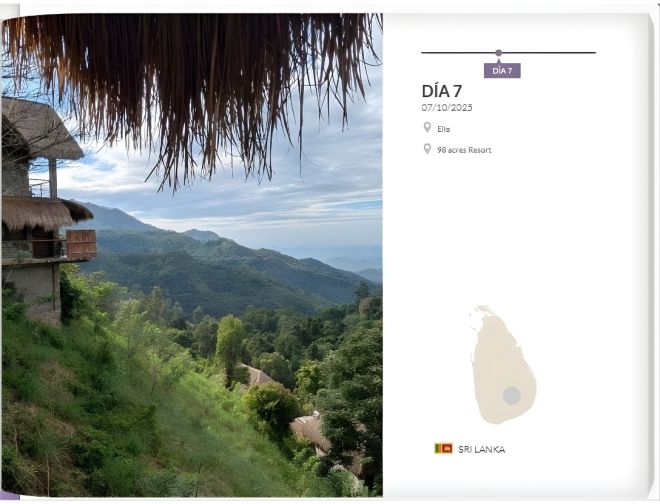Click the timeline line right of the marker
660x504 pixels.
[548, 52]
